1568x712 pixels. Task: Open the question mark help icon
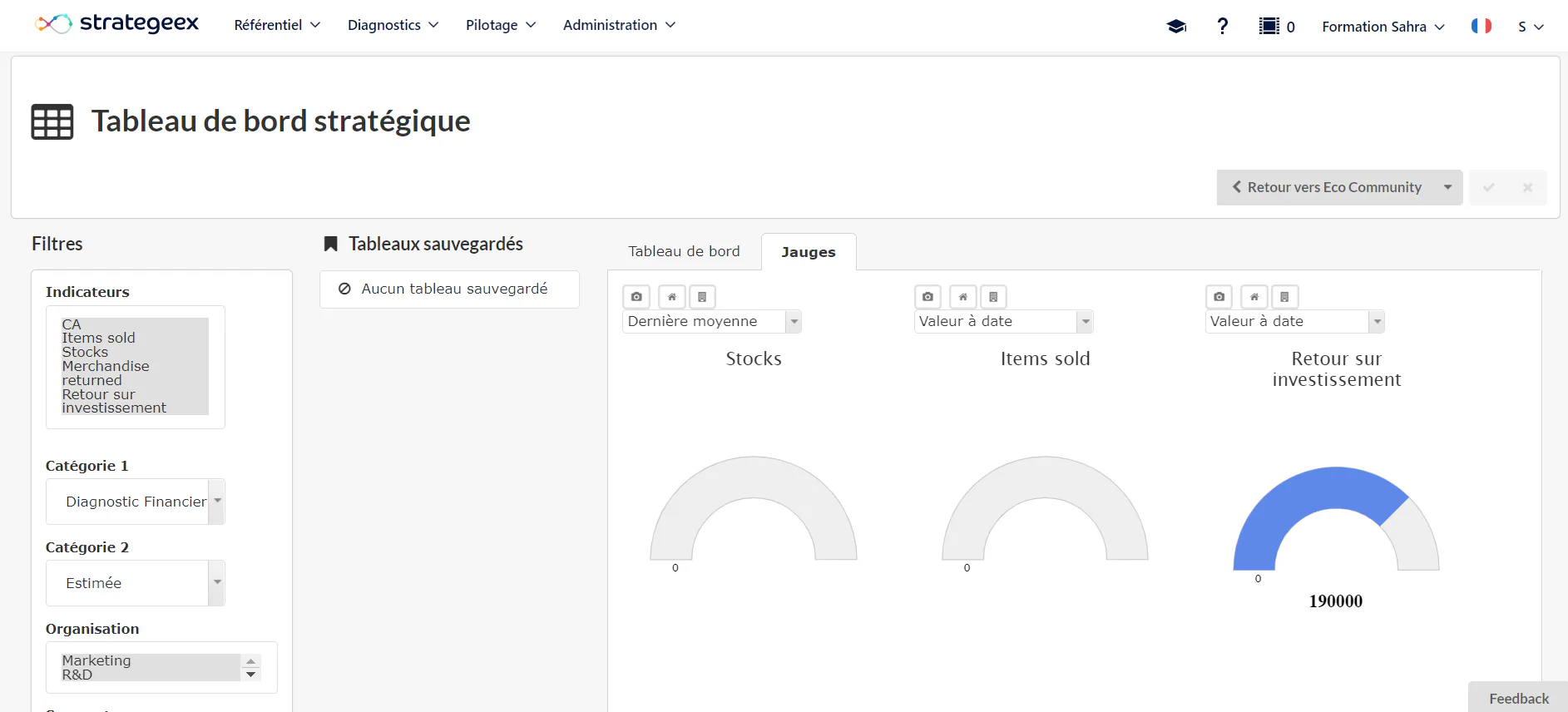1222,26
